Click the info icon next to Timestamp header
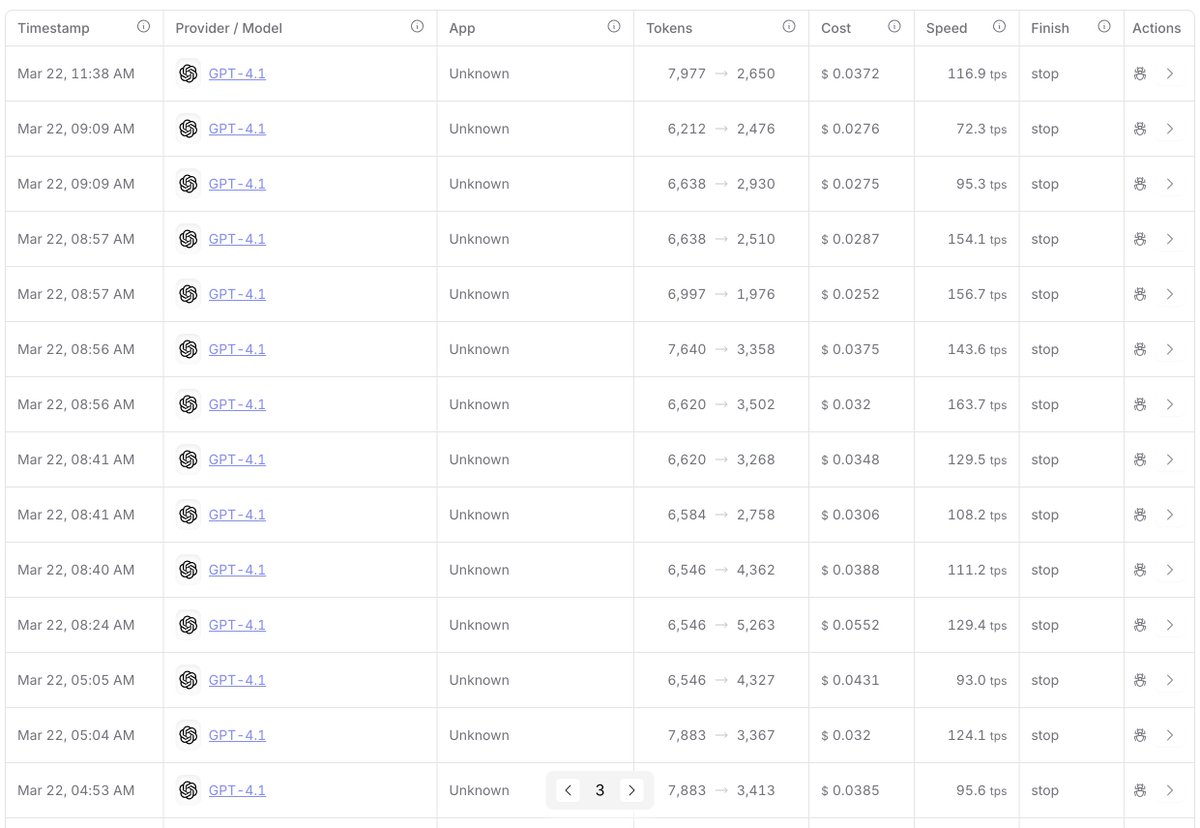Screen dimensions: 1200x828 point(143,27)
